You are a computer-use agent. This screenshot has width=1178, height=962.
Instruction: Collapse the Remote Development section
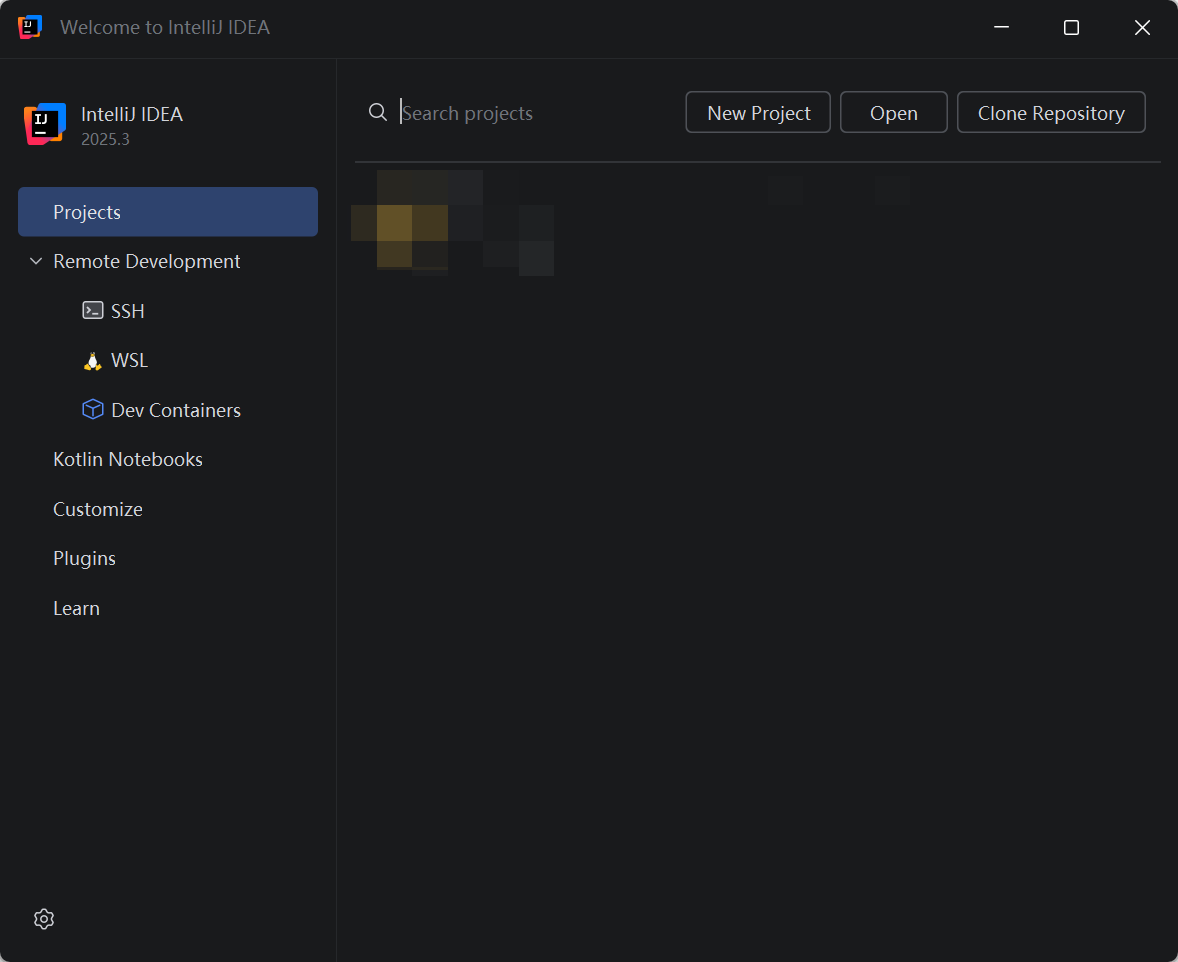pyautogui.click(x=35, y=261)
